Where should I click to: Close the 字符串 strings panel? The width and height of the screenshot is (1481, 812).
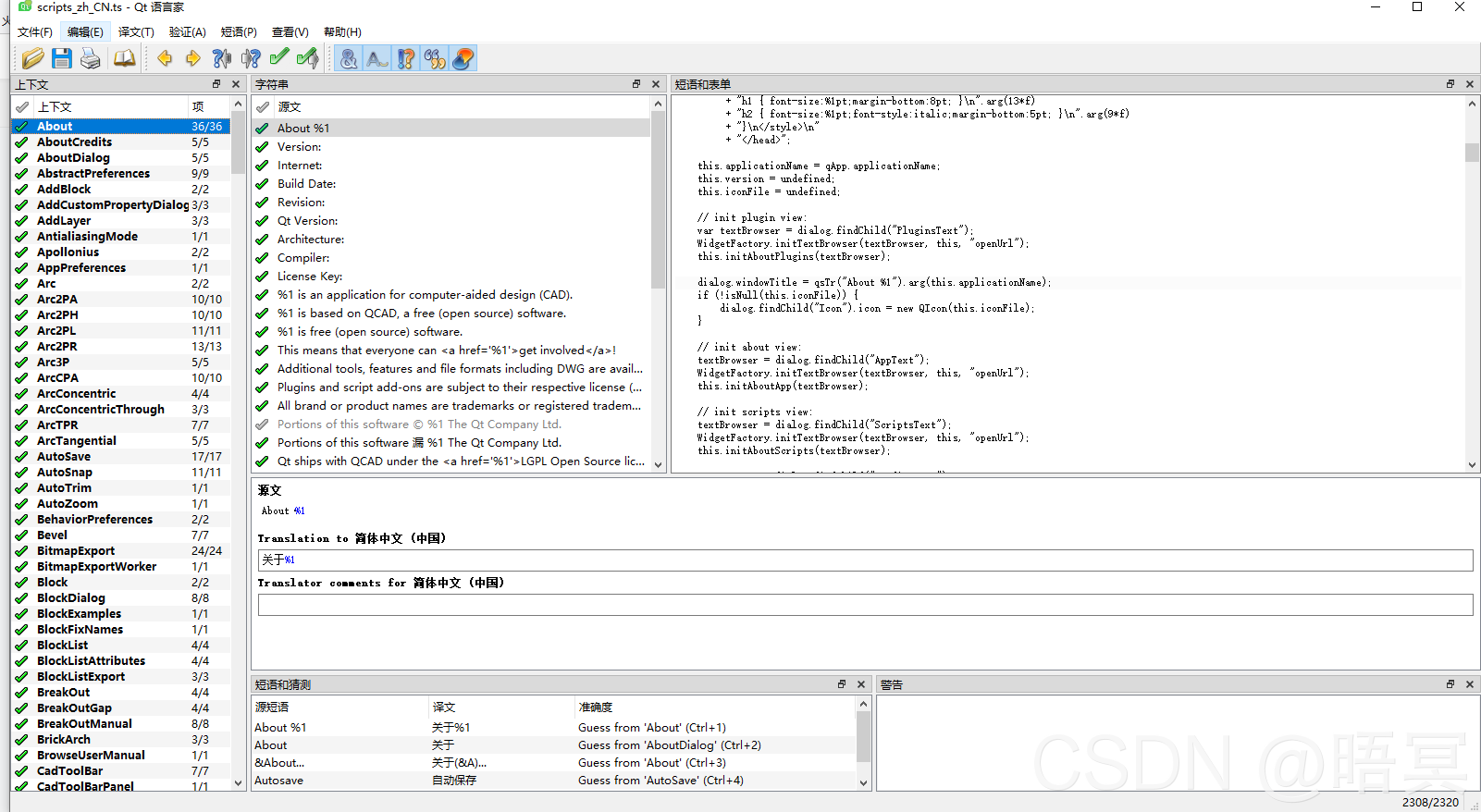656,84
